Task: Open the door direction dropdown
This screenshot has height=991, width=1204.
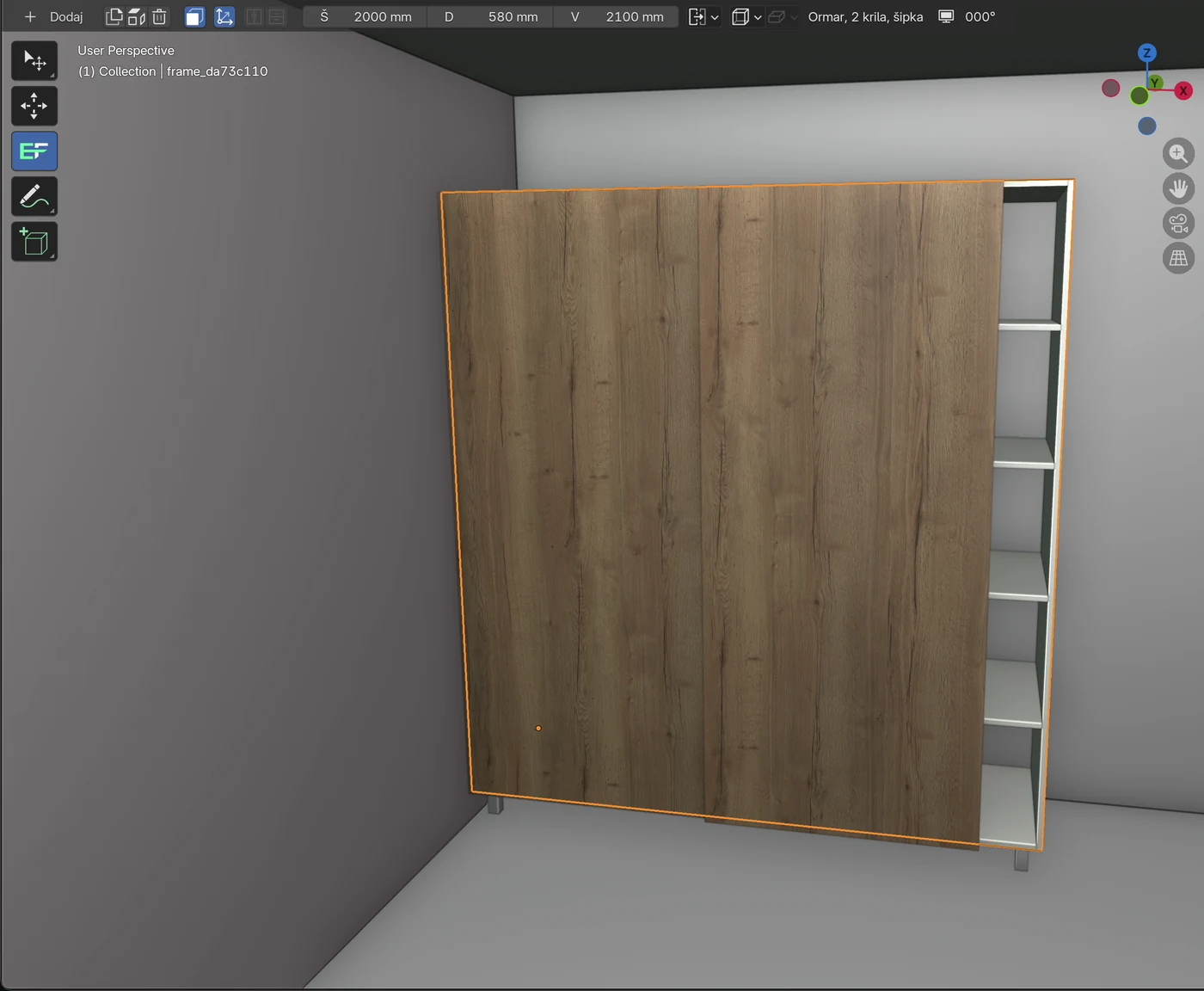Action: pos(703,16)
